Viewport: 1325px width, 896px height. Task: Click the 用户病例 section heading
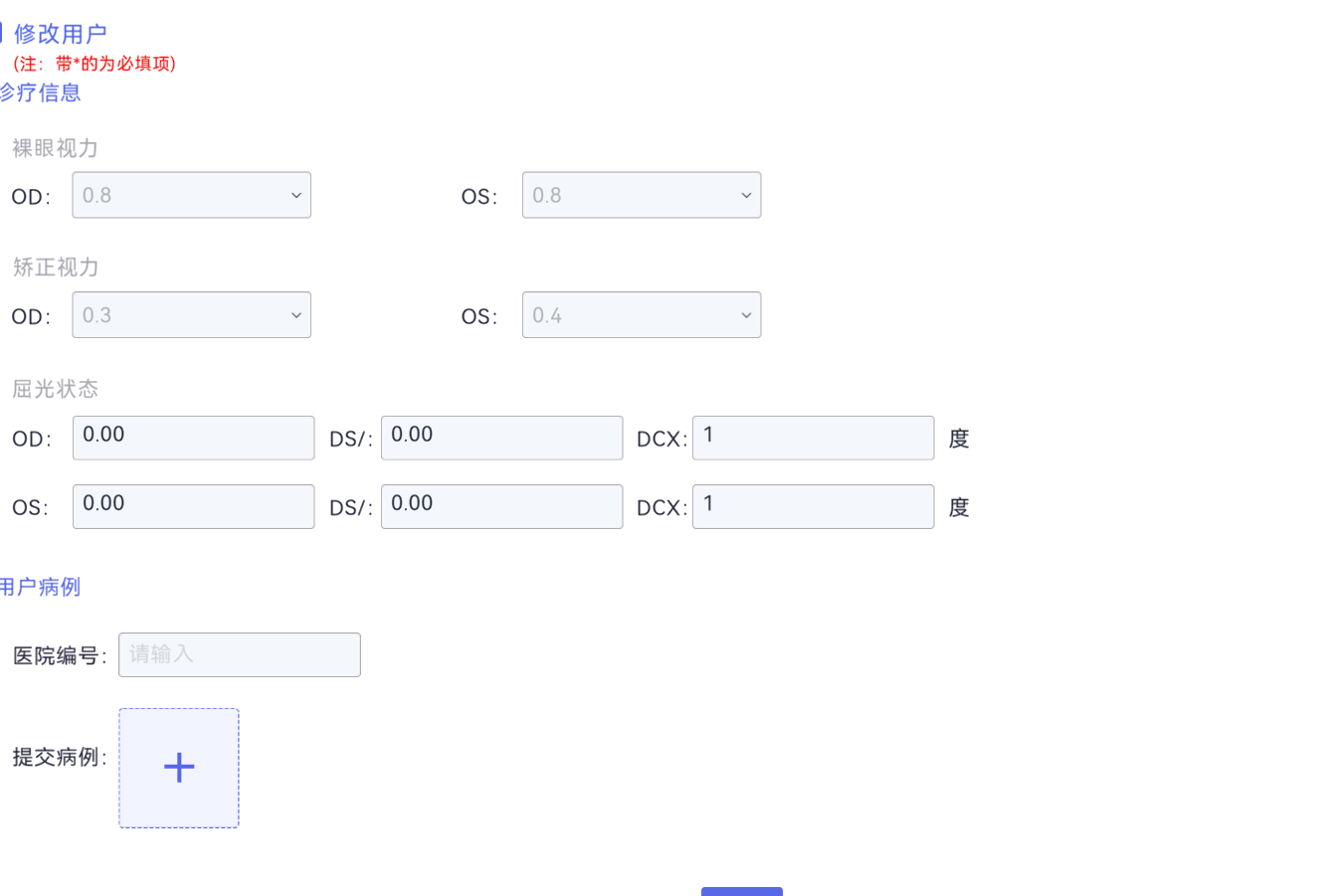tap(41, 587)
